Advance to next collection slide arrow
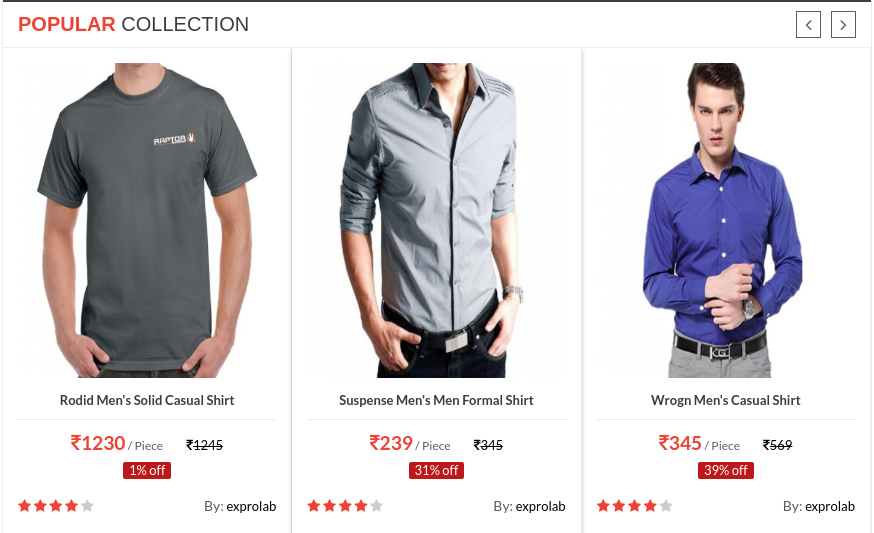 pos(843,25)
